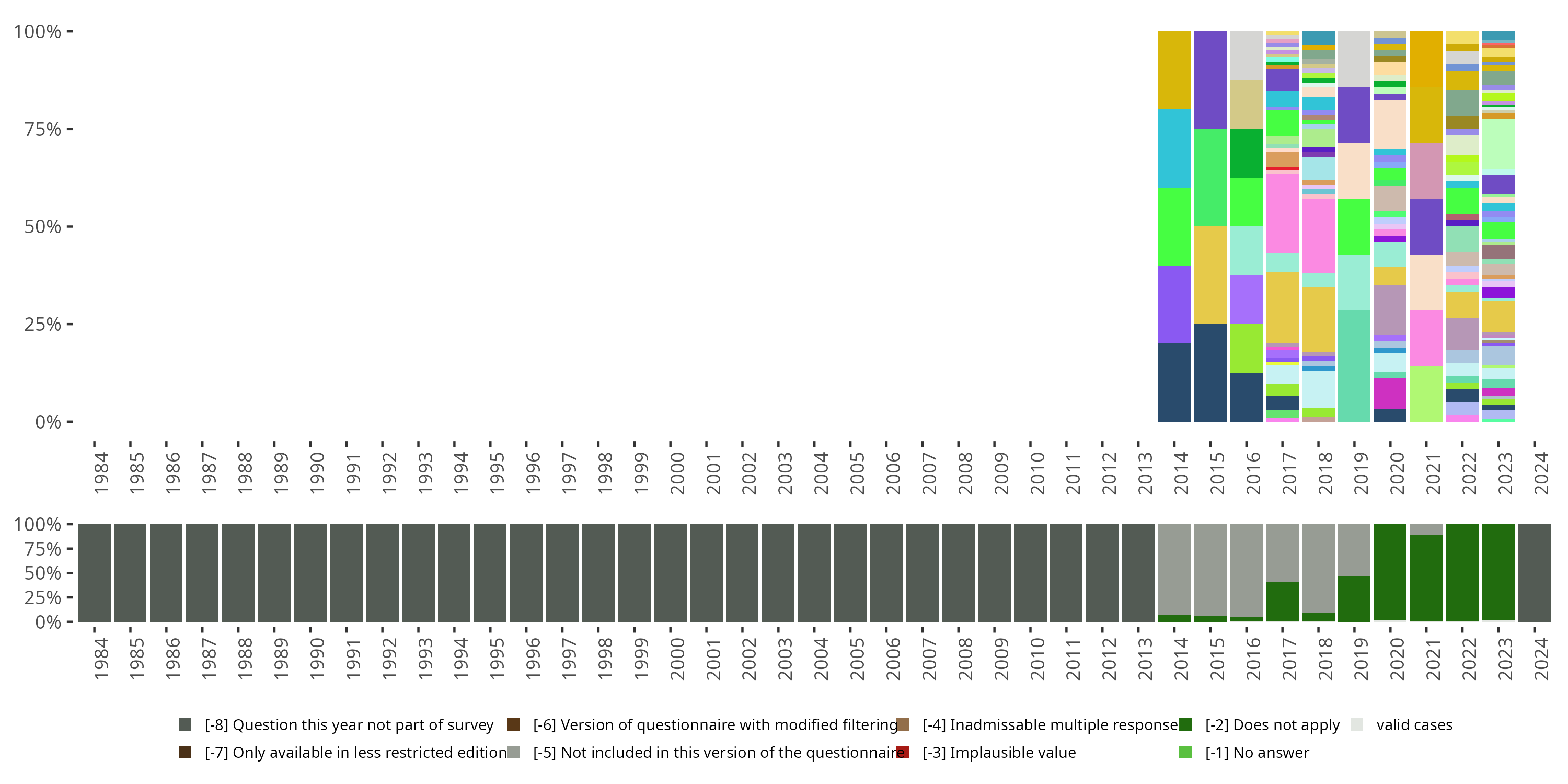This screenshot has height=784, width=1568.
Task: Click the [-6] modified filtering legend swatch
Action: (x=513, y=724)
